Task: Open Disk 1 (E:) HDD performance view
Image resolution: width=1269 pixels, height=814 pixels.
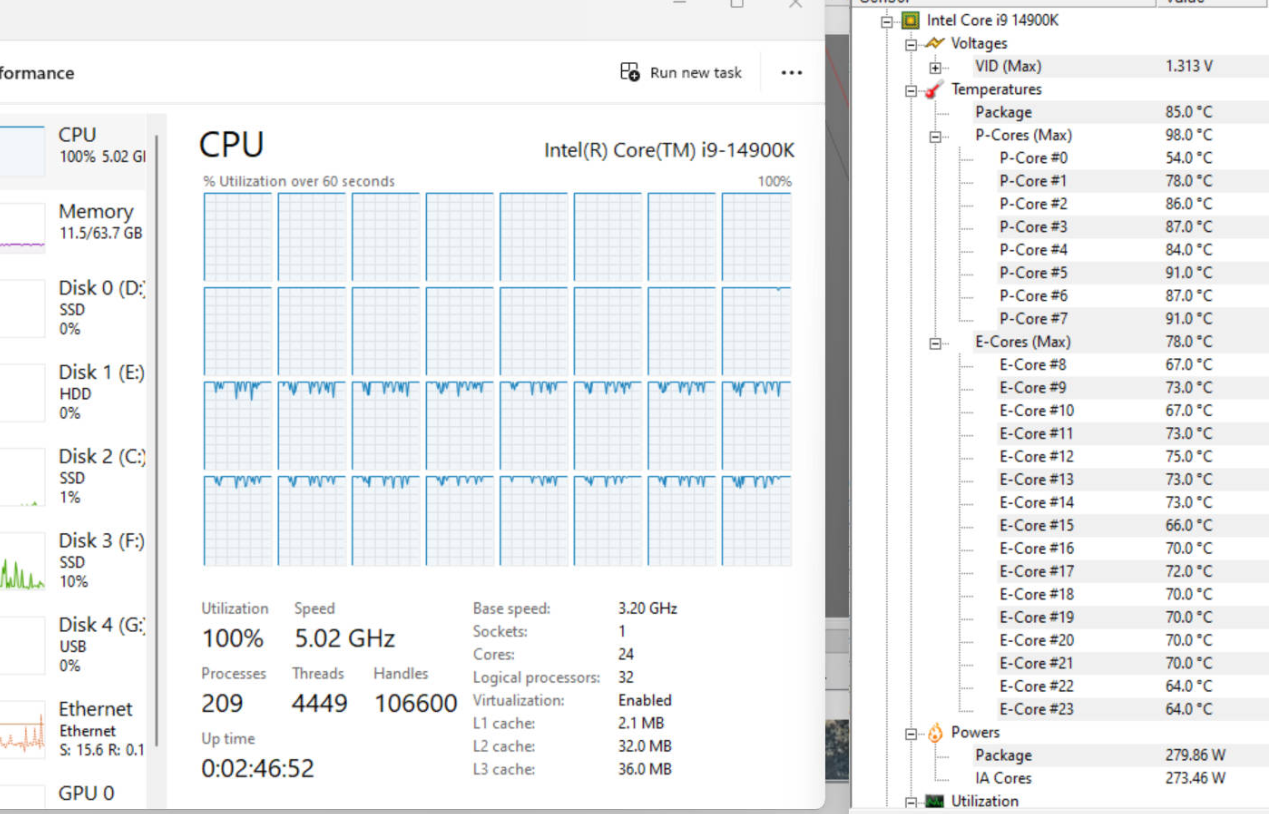Action: 72,392
